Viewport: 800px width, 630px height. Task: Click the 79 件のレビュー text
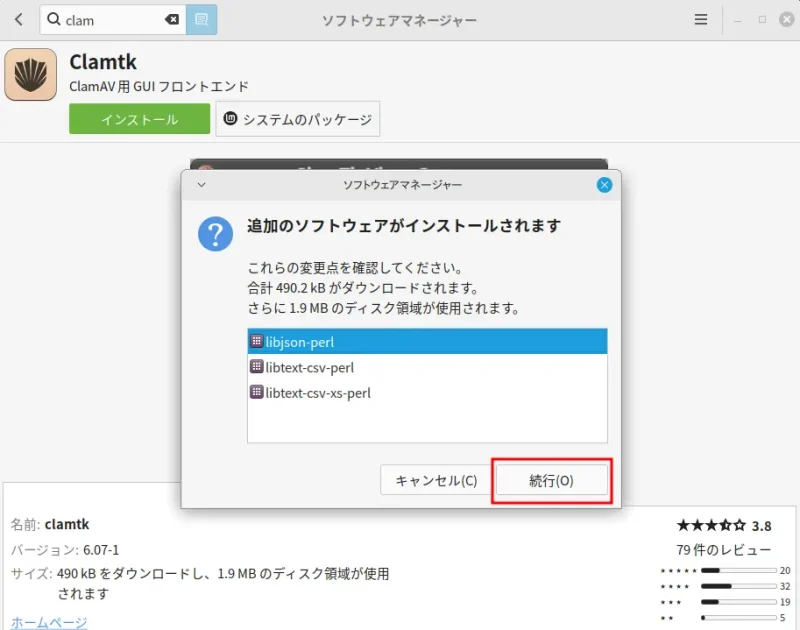[723, 550]
